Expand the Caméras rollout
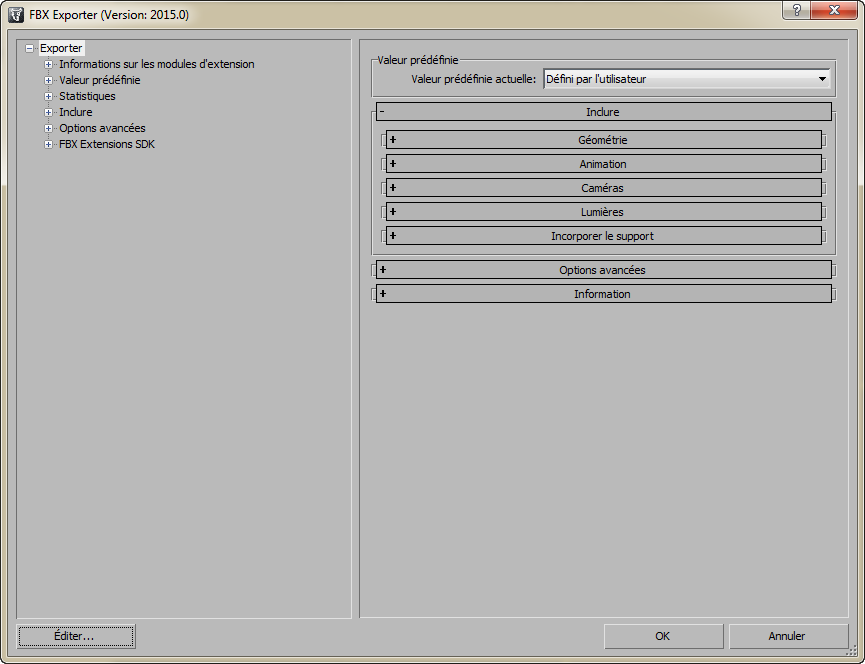Viewport: 865px width, 664px height. [x=604, y=188]
